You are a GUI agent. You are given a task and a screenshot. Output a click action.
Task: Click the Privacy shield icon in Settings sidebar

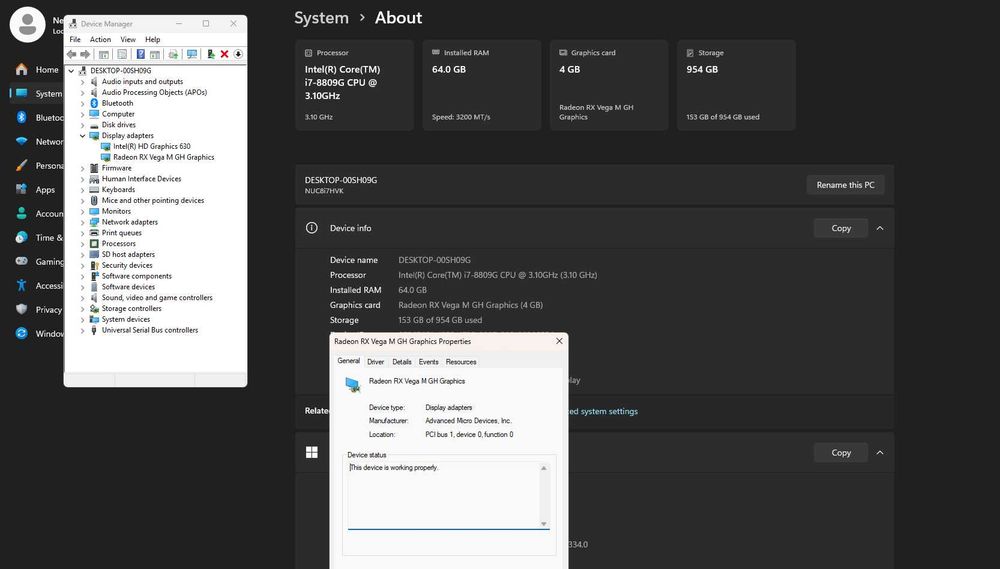pos(22,309)
